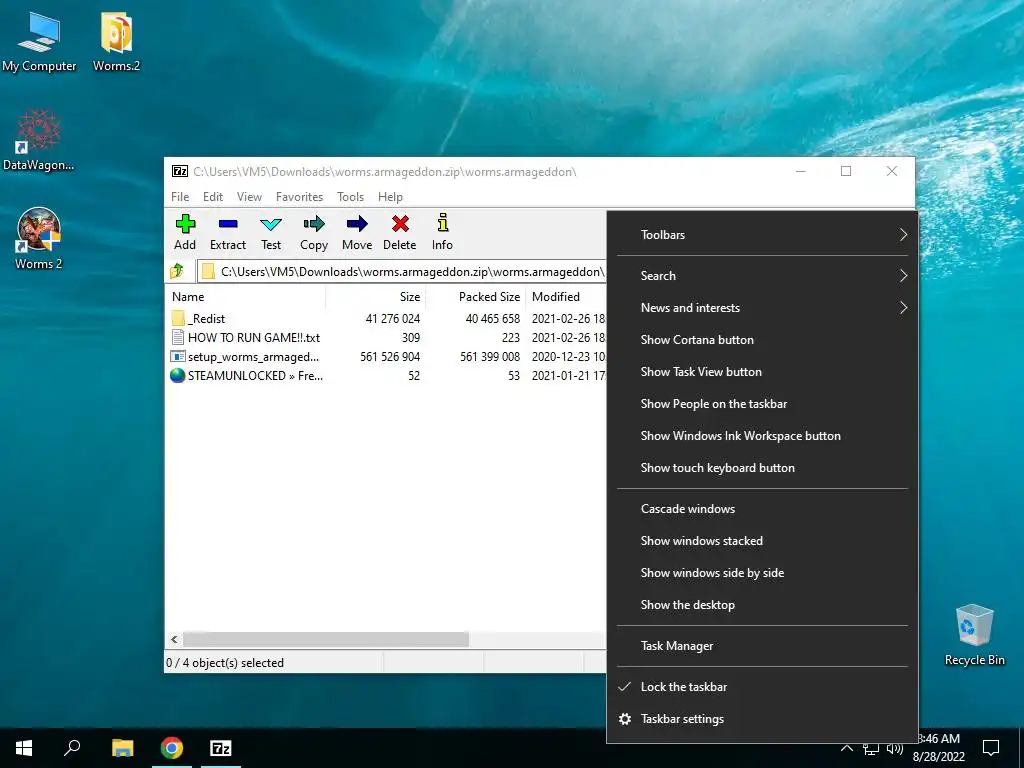Image resolution: width=1024 pixels, height=768 pixels.
Task: Open My Computer desktop icon
Action: pyautogui.click(x=39, y=41)
